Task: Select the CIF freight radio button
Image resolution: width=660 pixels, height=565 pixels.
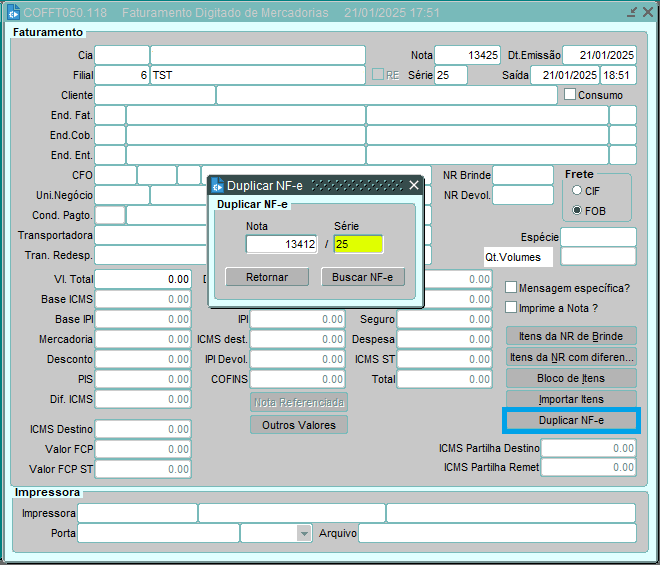Action: [577, 190]
